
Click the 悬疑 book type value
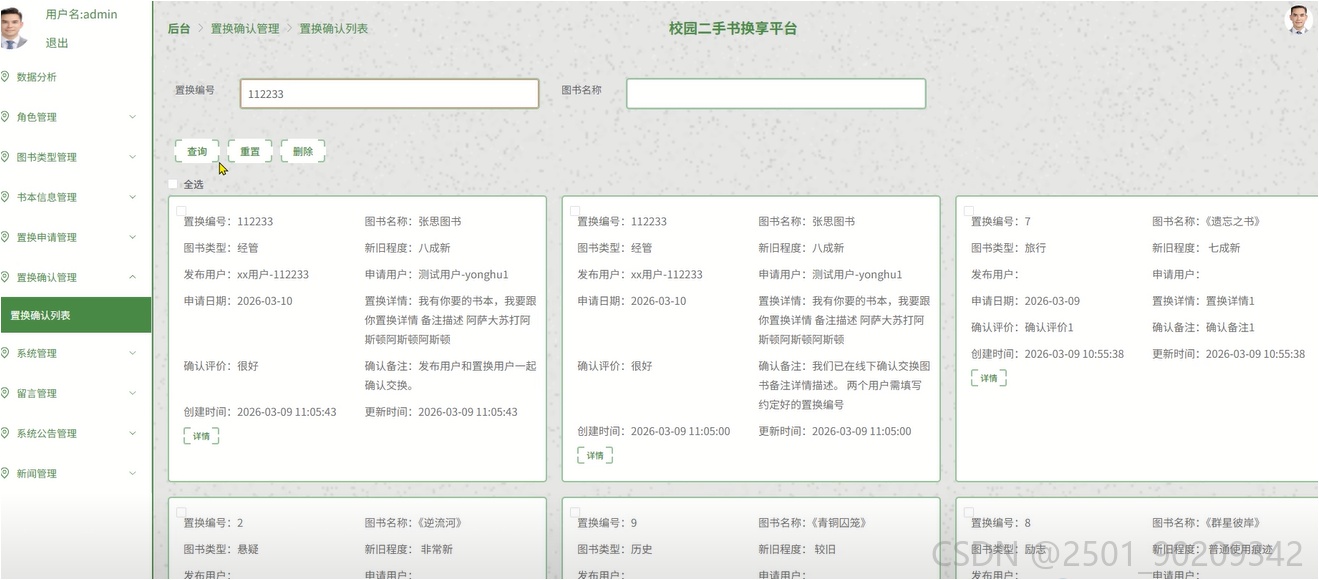coord(248,549)
